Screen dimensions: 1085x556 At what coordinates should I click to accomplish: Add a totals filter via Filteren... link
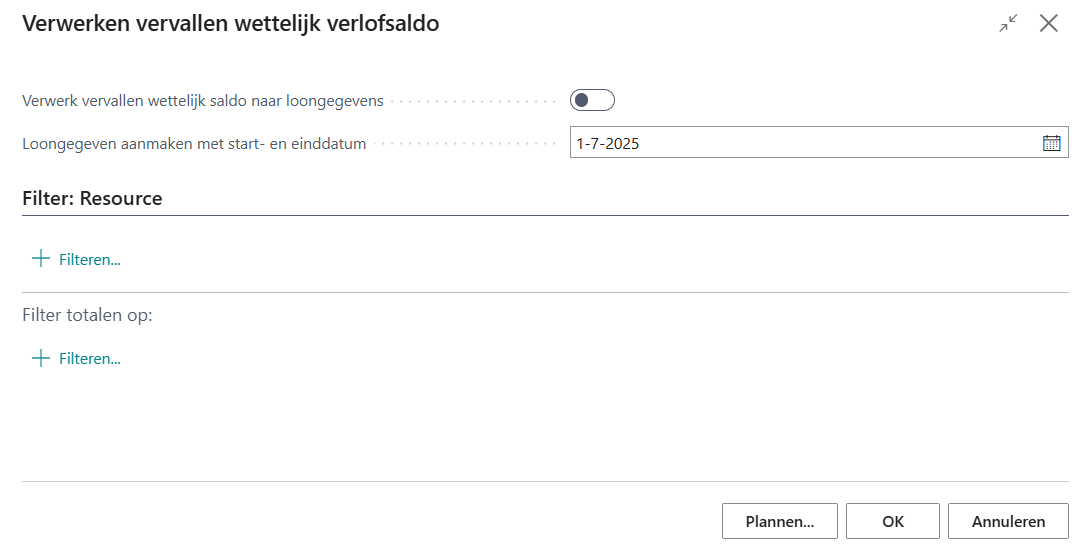click(89, 359)
